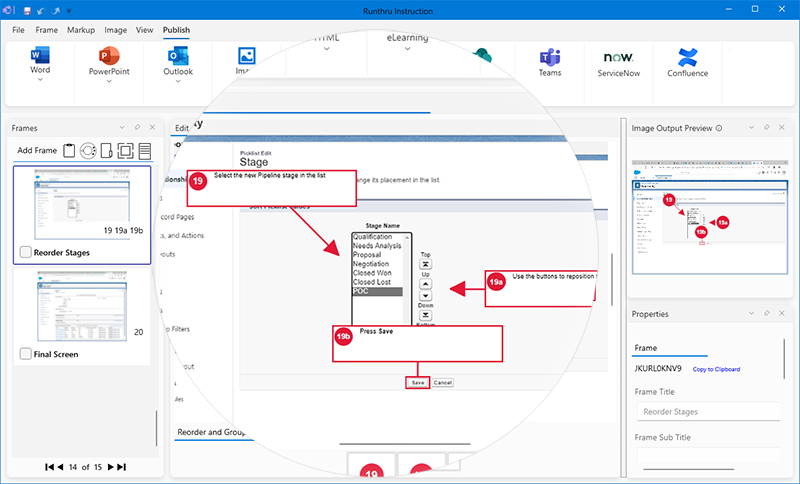800x484 pixels.
Task: Jump to first frame arrow
Action: pos(49,467)
